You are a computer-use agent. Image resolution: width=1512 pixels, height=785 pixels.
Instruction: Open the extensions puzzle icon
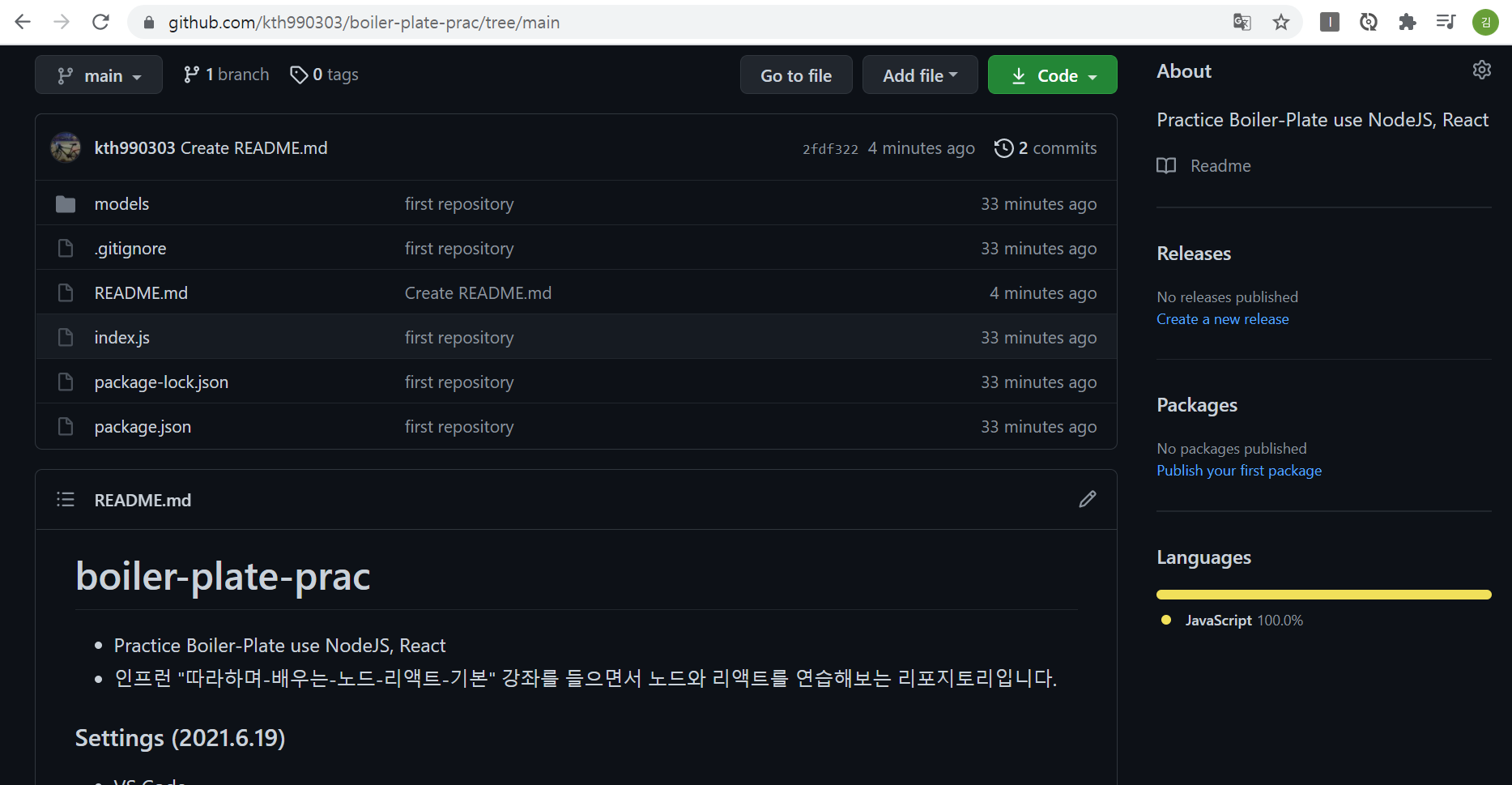(1408, 22)
